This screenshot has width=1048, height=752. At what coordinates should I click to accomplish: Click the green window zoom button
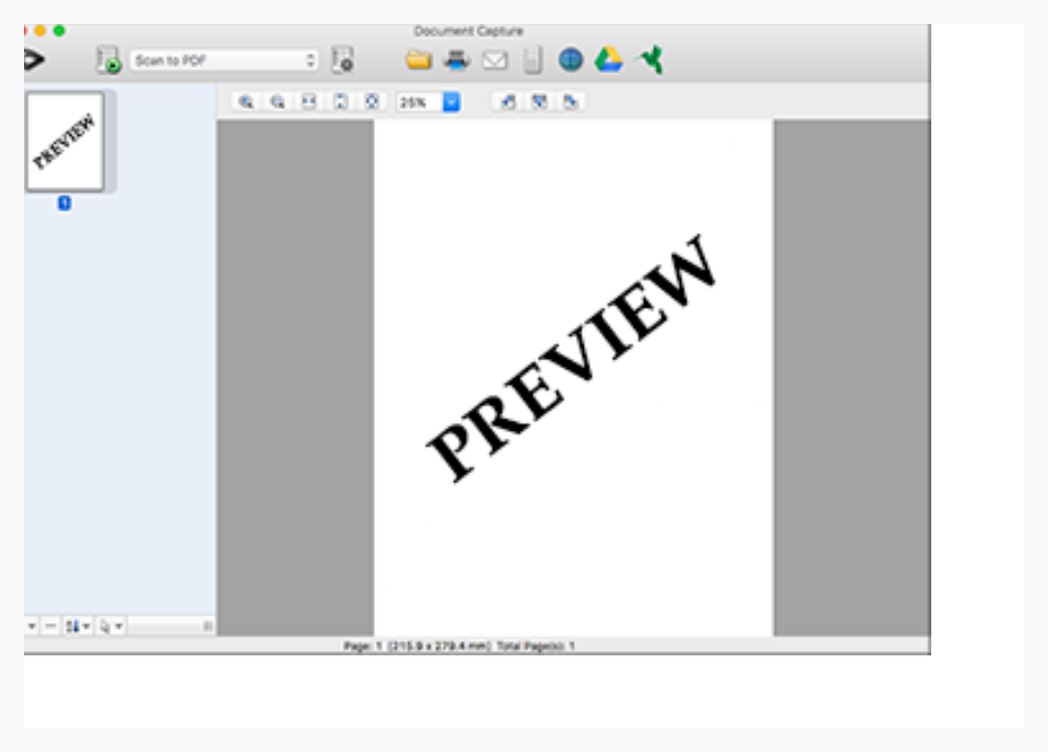tap(59, 31)
